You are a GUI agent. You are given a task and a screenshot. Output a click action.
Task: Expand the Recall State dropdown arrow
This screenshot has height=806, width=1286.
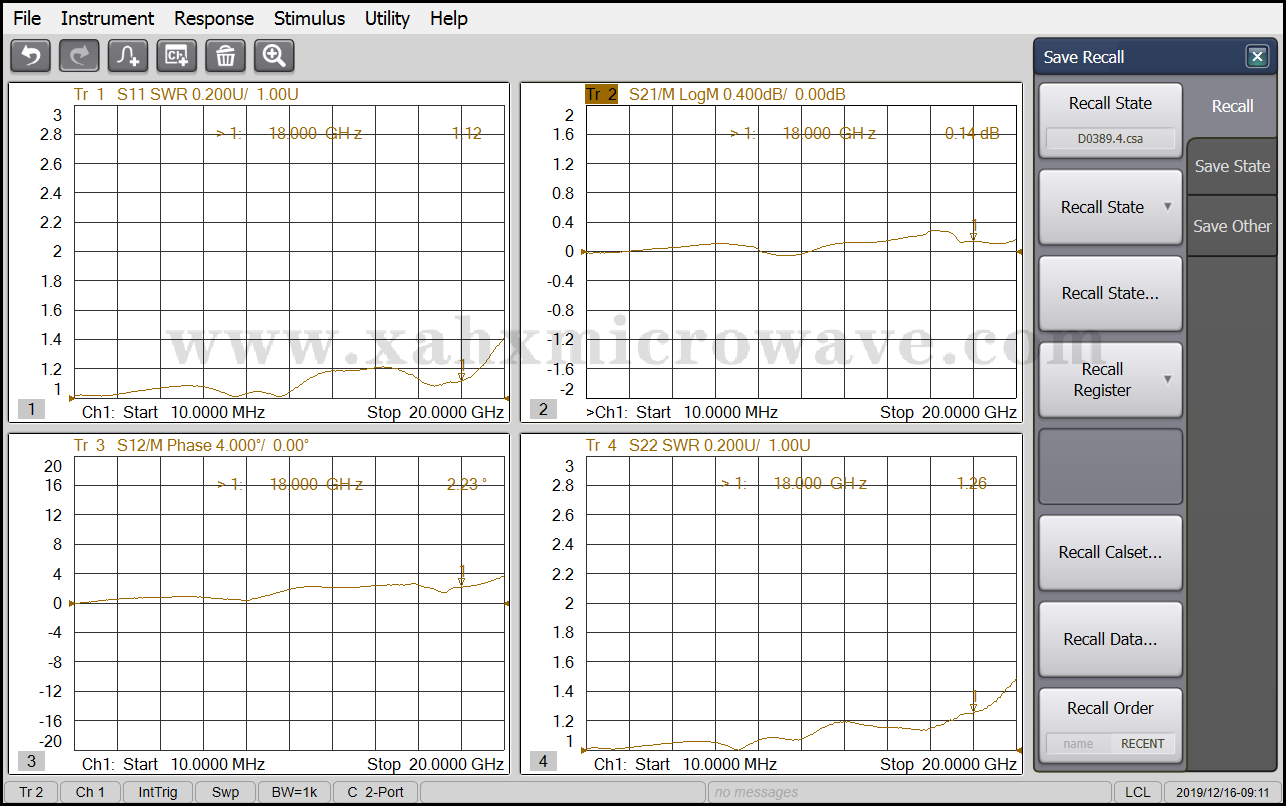click(x=1167, y=207)
